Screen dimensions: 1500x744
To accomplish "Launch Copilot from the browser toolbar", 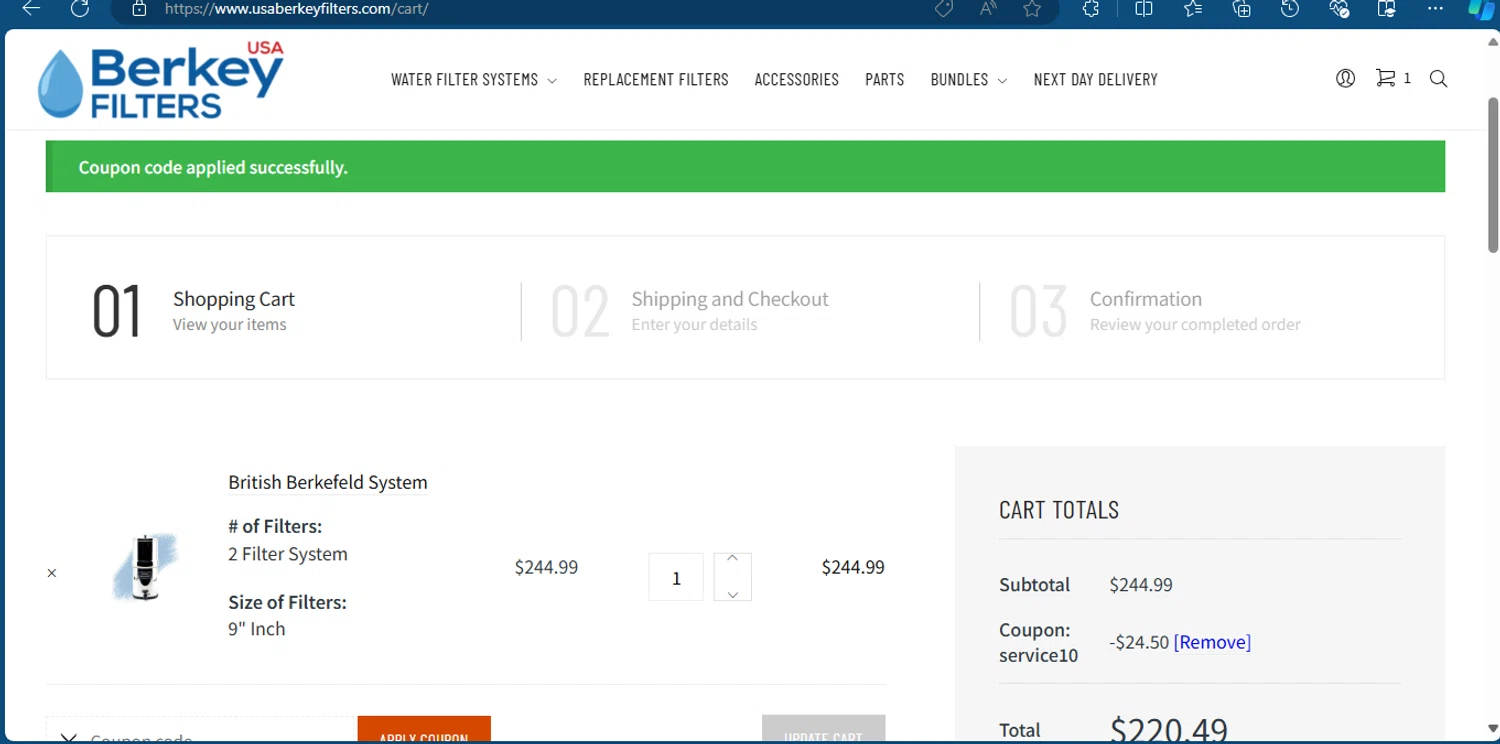I will [x=1483, y=8].
